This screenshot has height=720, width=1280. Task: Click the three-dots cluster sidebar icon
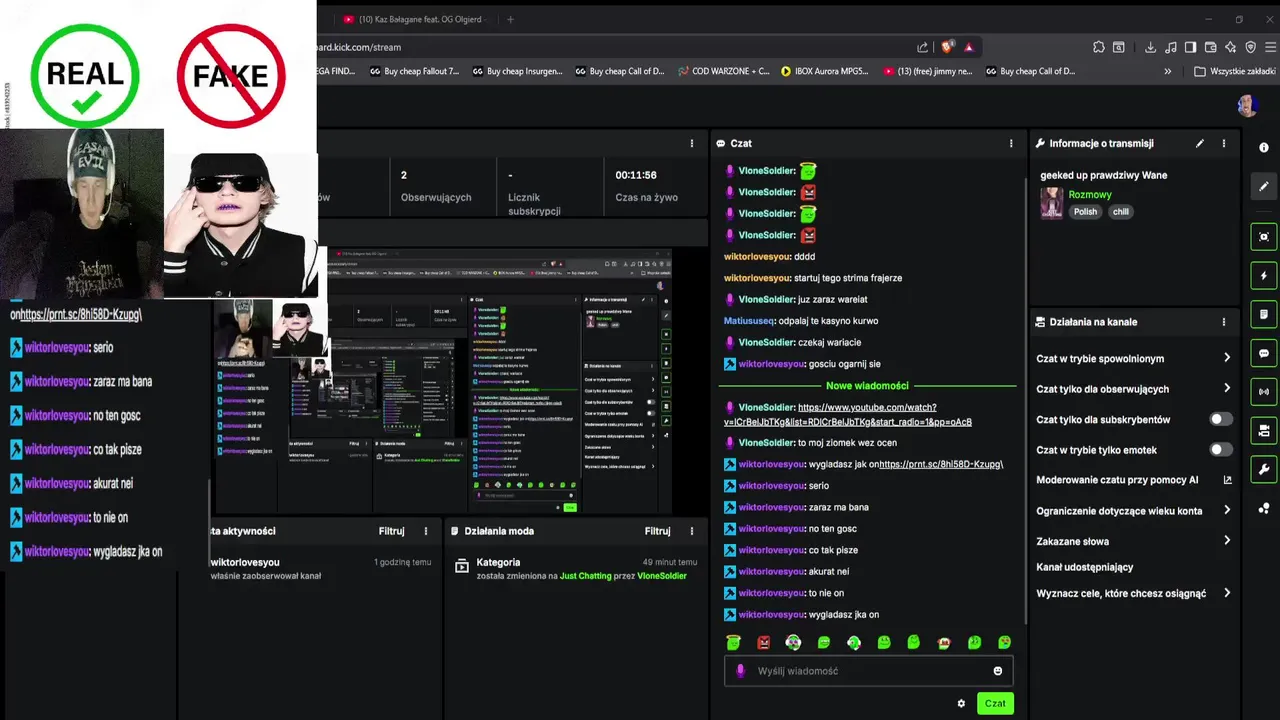click(1264, 508)
